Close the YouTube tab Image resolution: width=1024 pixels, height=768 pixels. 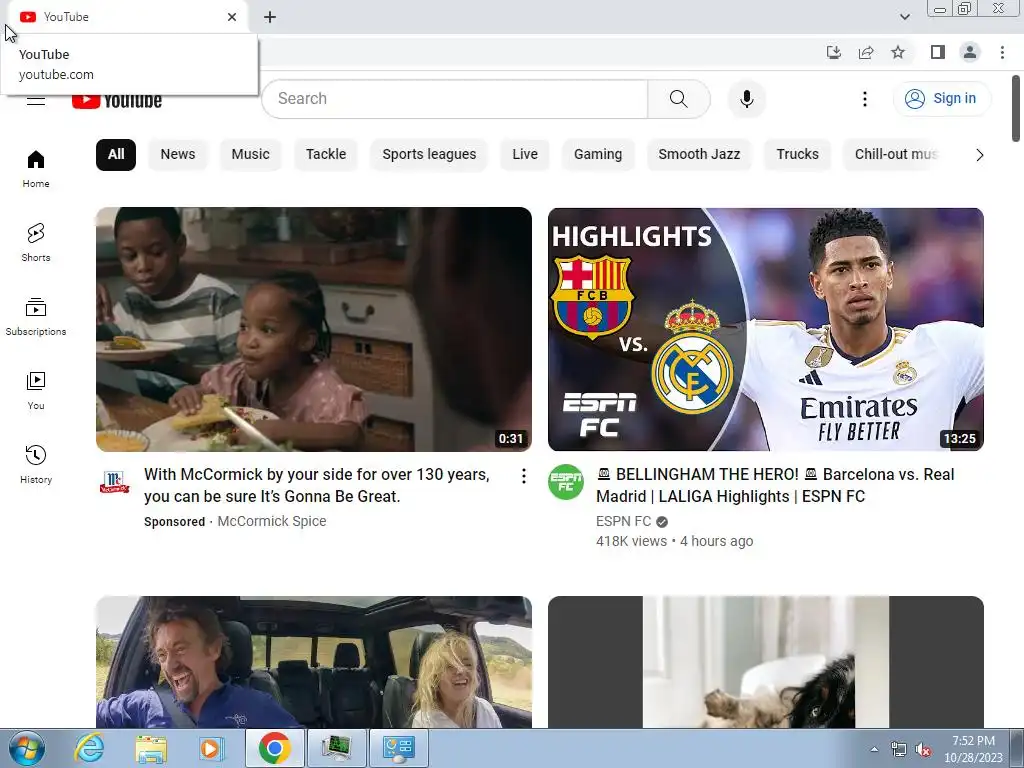[232, 17]
